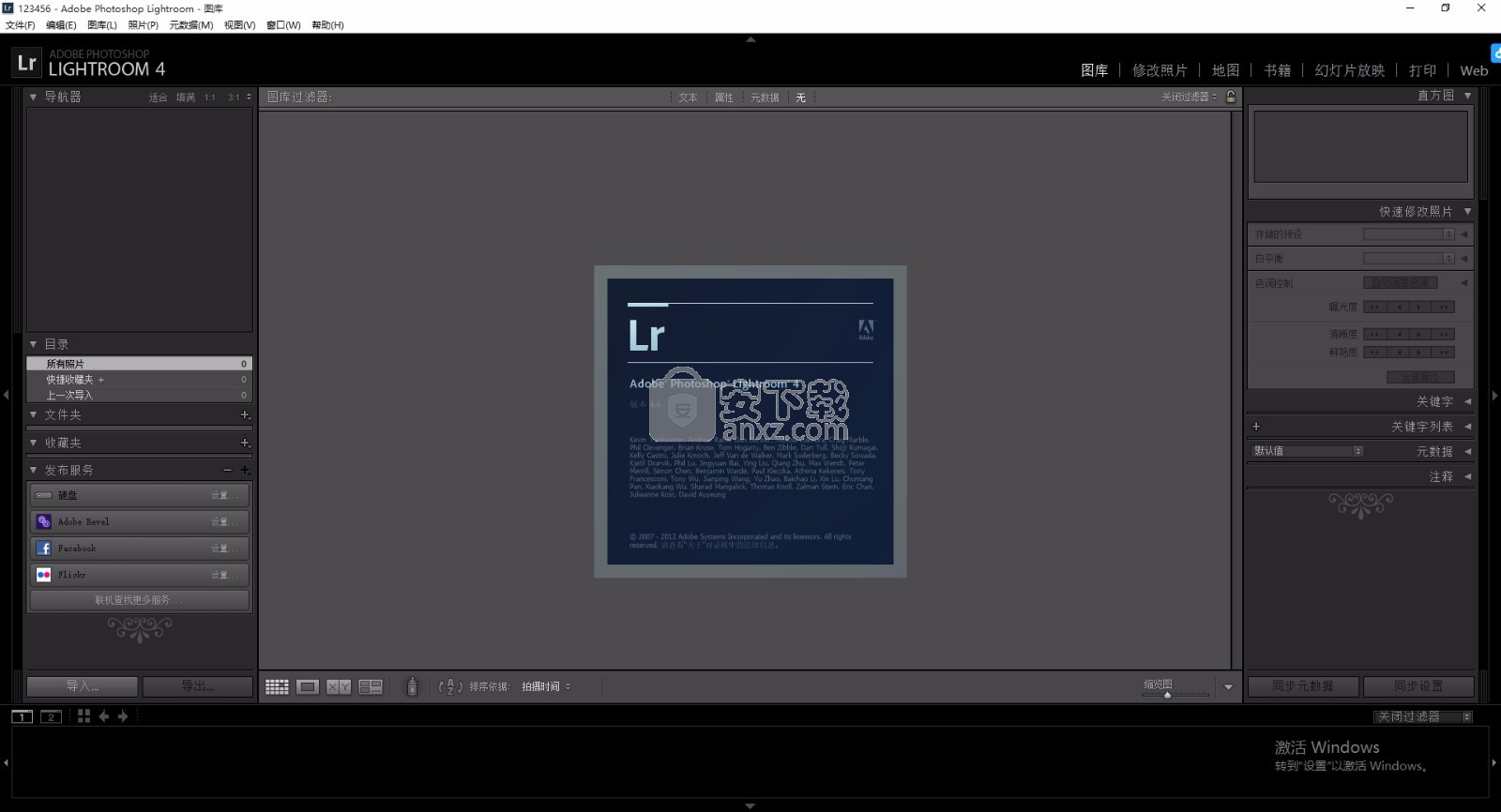Open XY compare view
The image size is (1501, 812).
339,687
